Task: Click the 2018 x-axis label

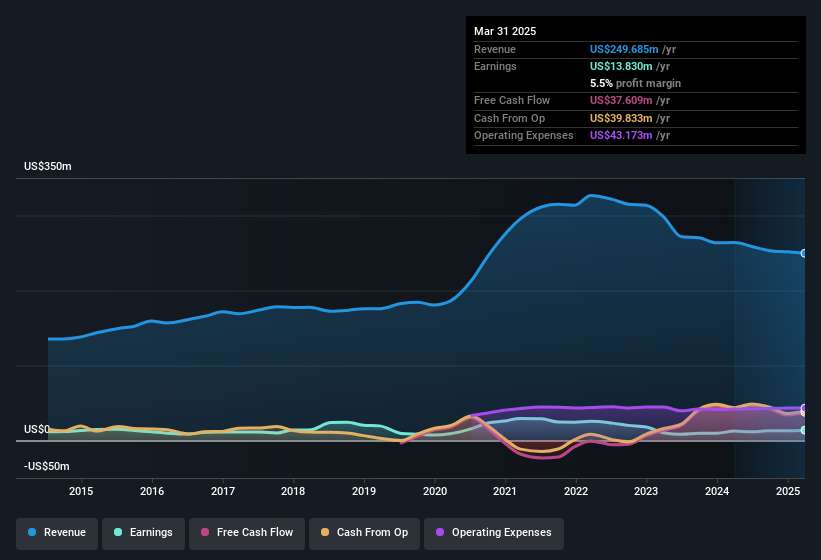Action: pyautogui.click(x=293, y=491)
